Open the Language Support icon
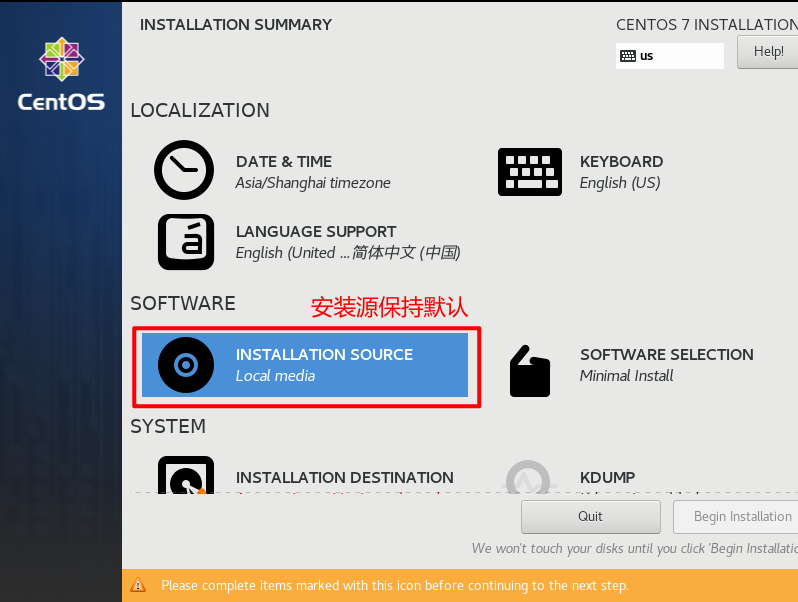798x602 pixels. [186, 242]
